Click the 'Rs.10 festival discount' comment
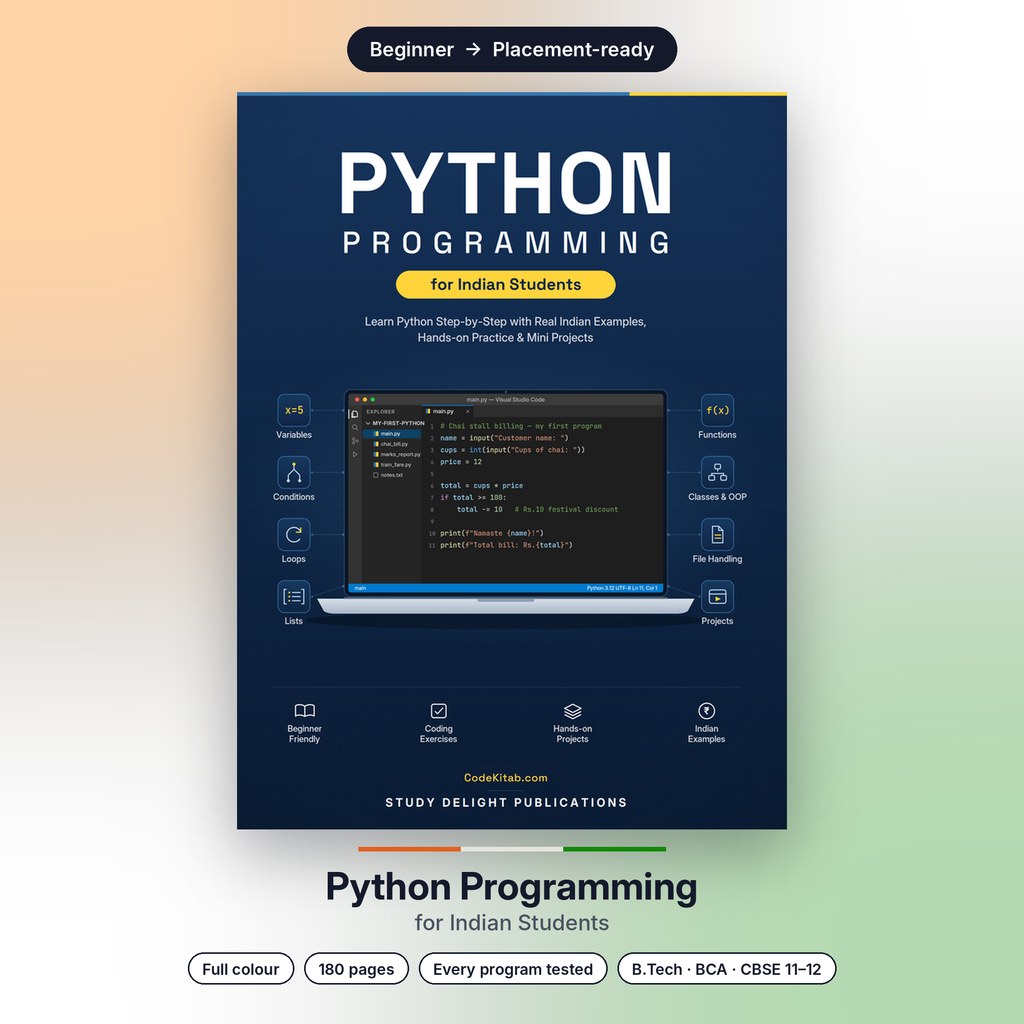The height and width of the screenshot is (1024, 1024). [x=566, y=509]
